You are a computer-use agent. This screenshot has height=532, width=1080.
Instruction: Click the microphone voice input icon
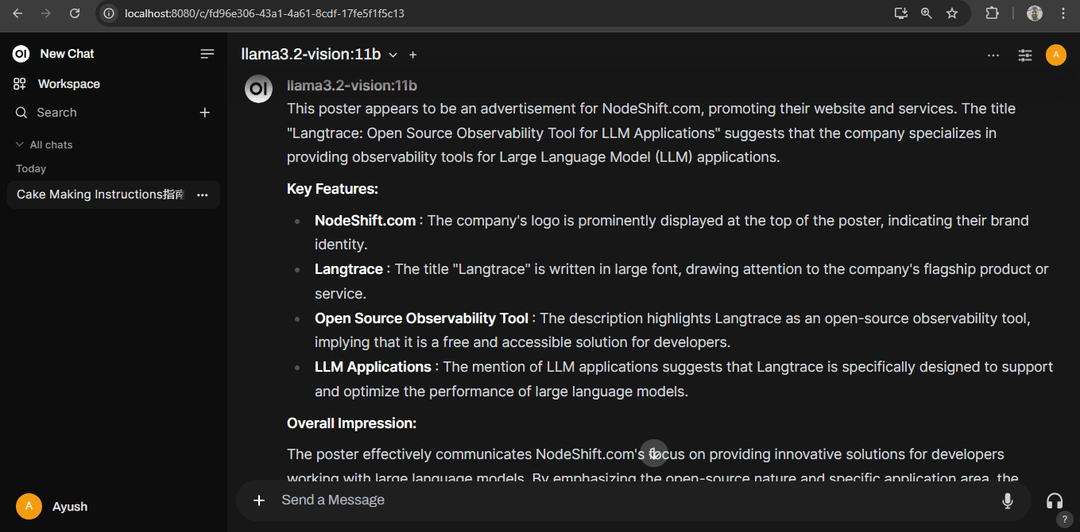tap(1008, 500)
